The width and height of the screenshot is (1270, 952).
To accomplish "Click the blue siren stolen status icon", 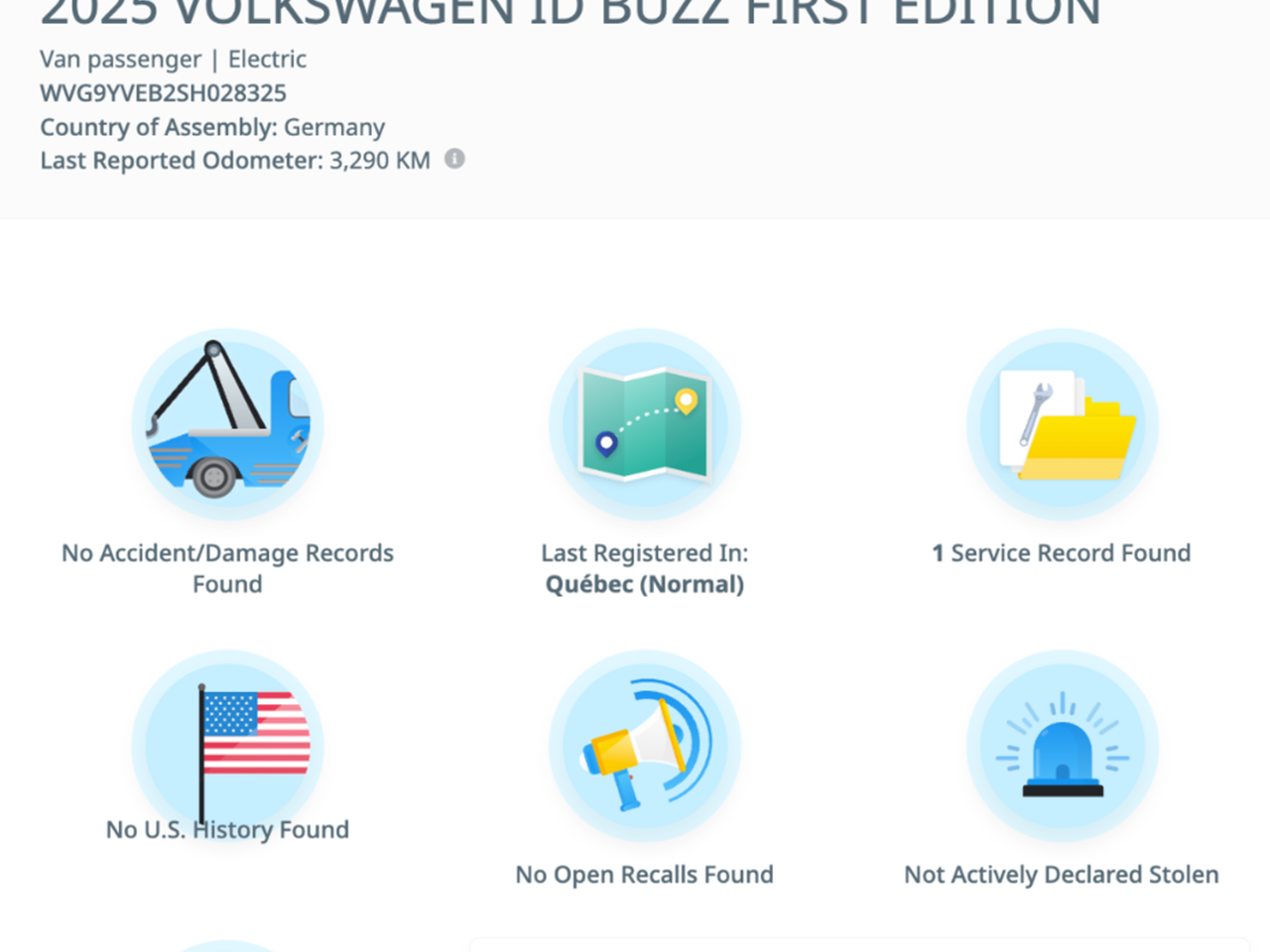I will tap(1063, 746).
